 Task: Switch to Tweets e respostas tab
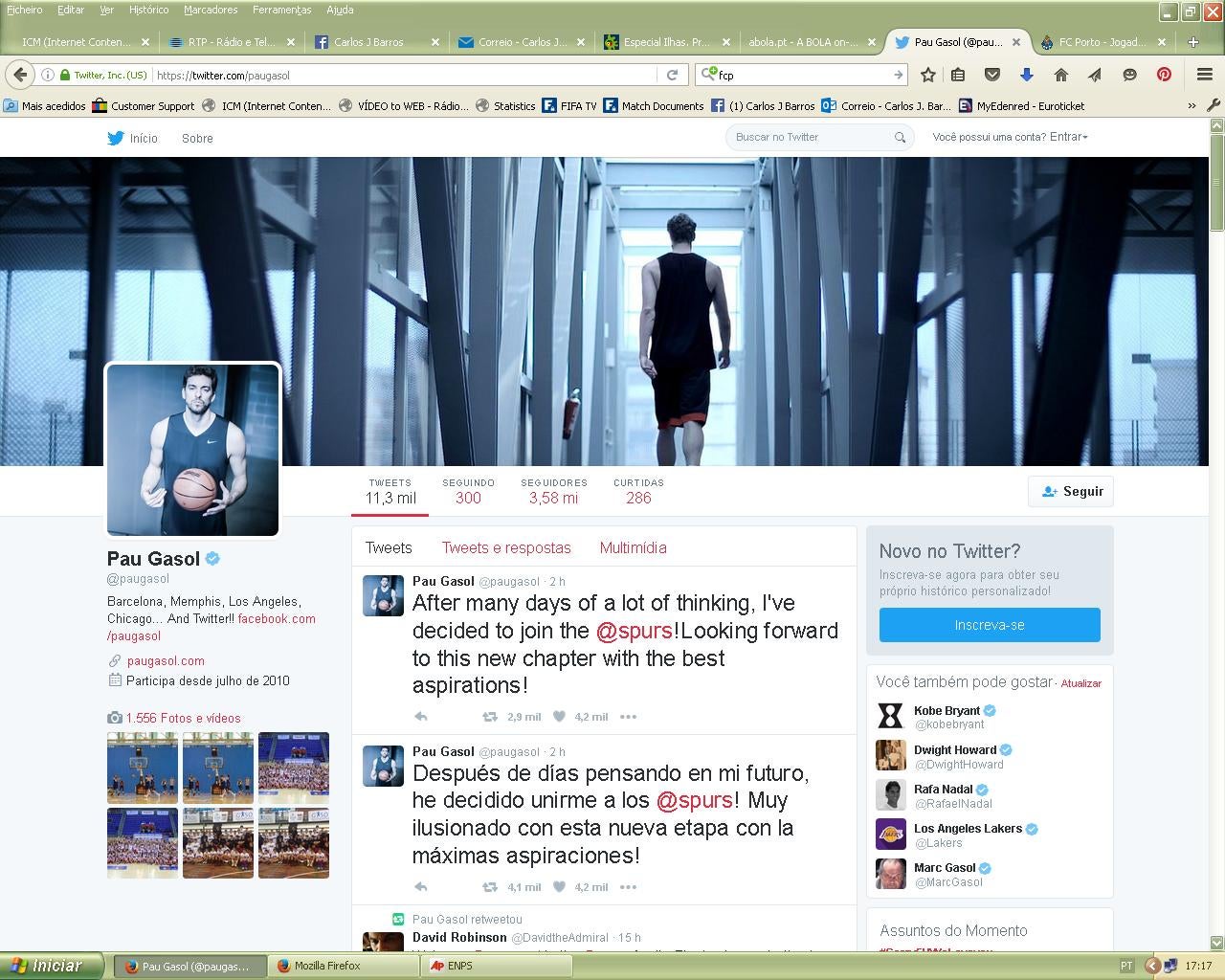505,547
